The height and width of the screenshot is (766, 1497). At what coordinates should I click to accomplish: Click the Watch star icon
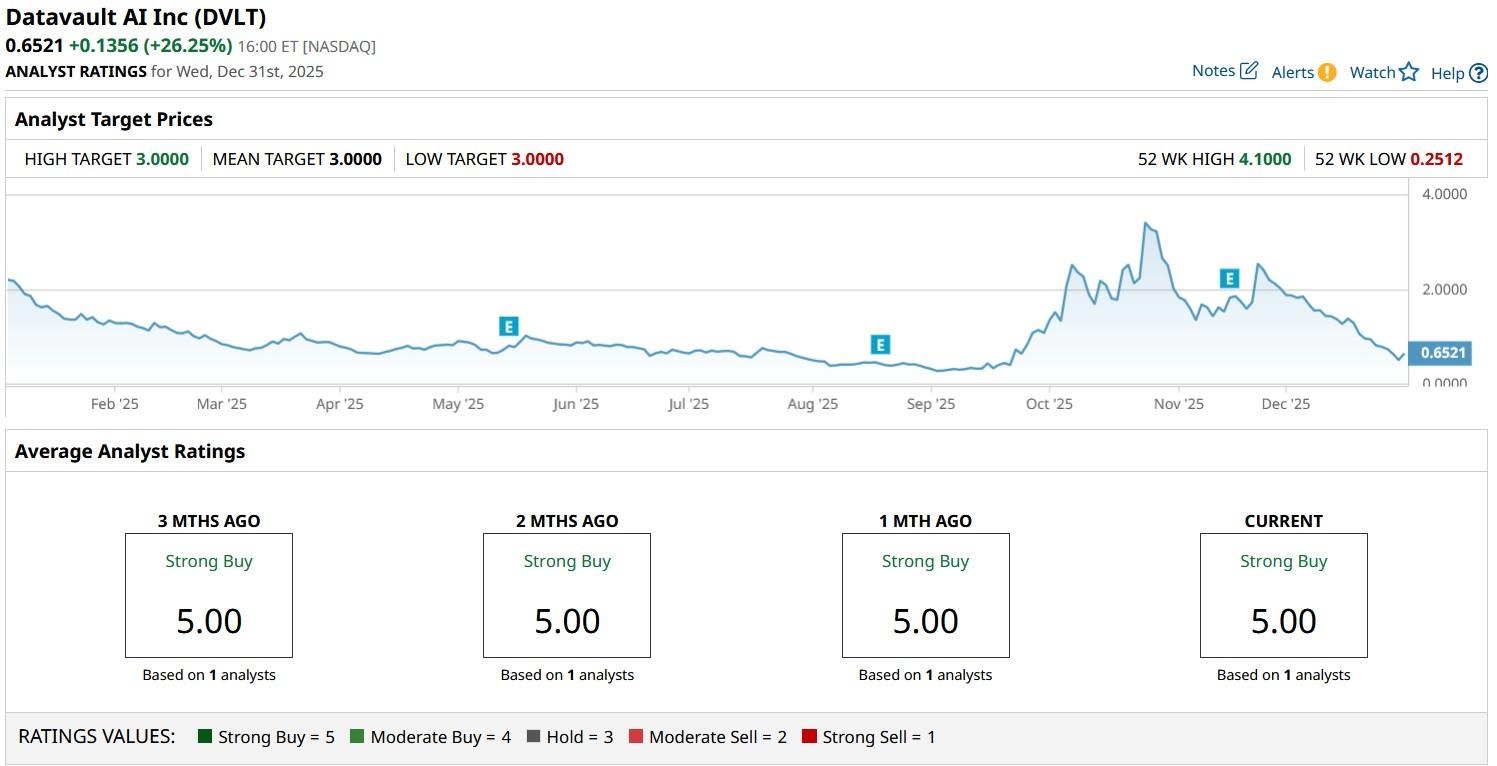(x=1409, y=72)
